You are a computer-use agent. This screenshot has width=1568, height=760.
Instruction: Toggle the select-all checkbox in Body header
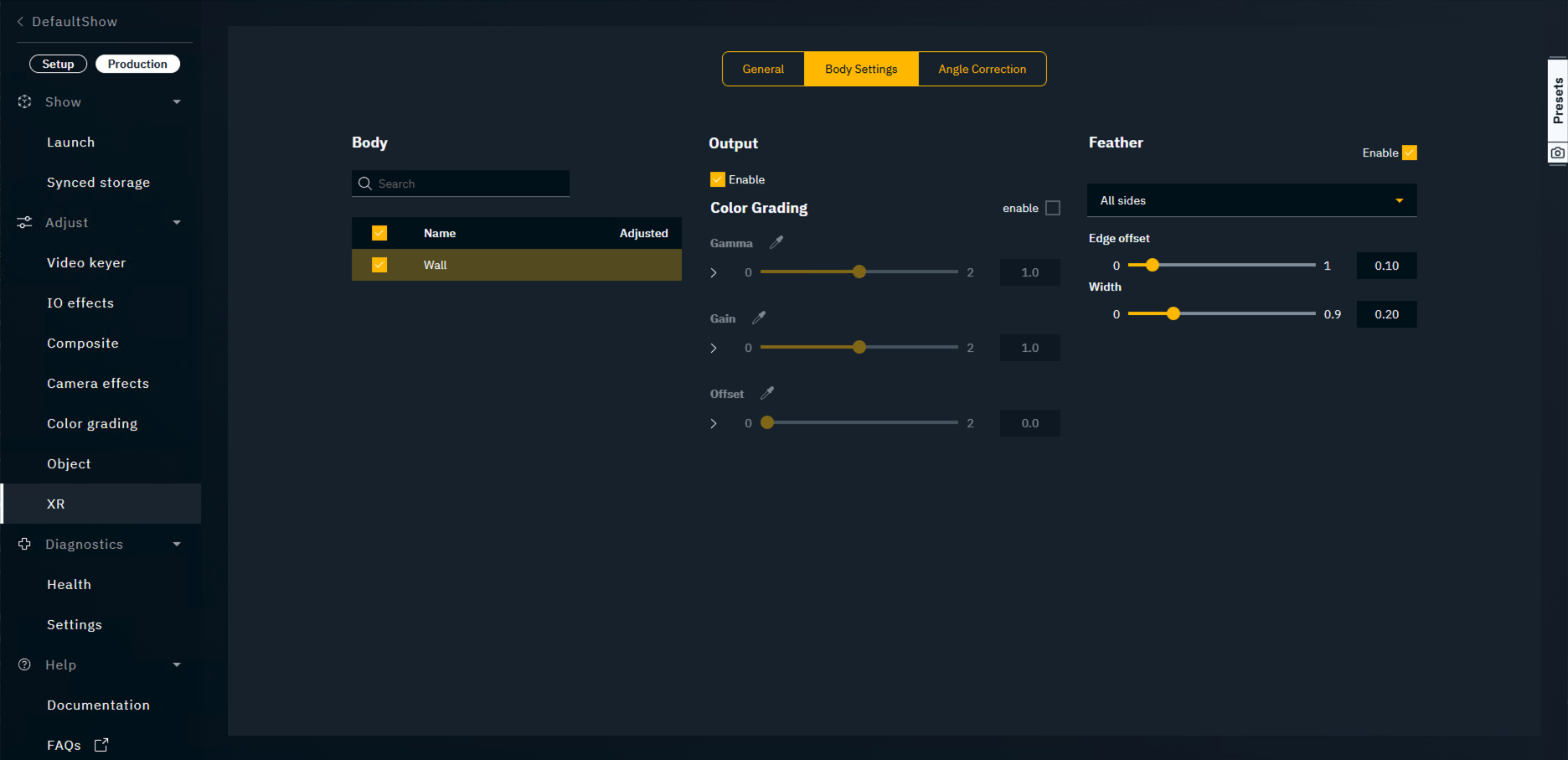379,233
